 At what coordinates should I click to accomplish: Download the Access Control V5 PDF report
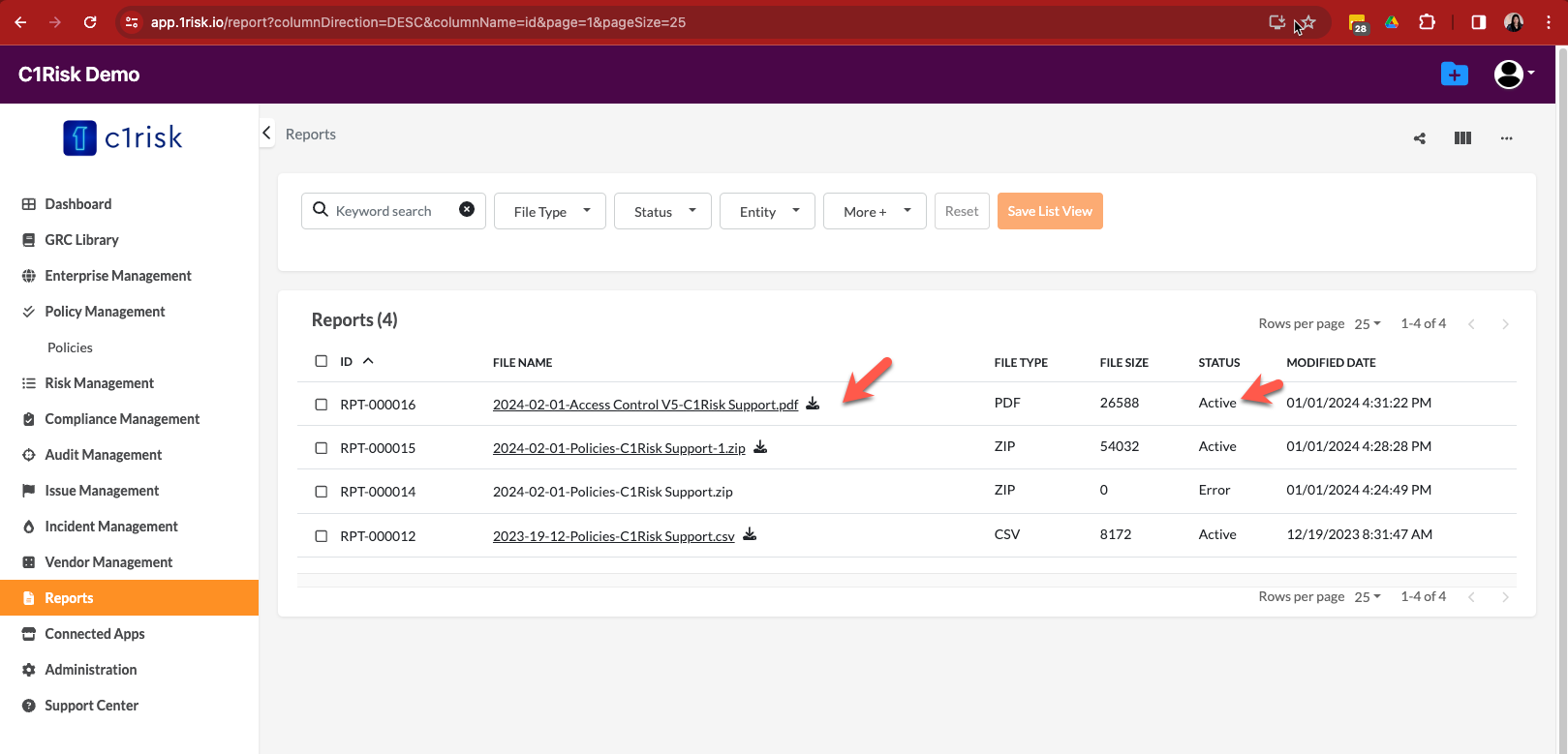813,404
